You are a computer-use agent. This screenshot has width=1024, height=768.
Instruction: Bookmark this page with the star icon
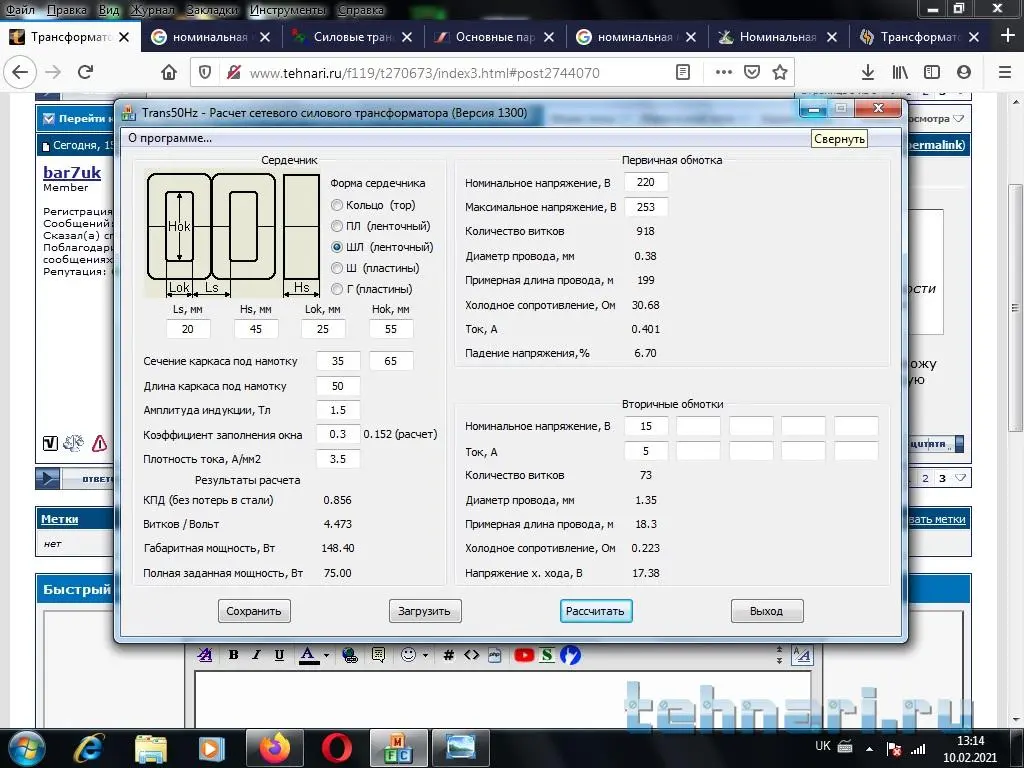click(780, 72)
